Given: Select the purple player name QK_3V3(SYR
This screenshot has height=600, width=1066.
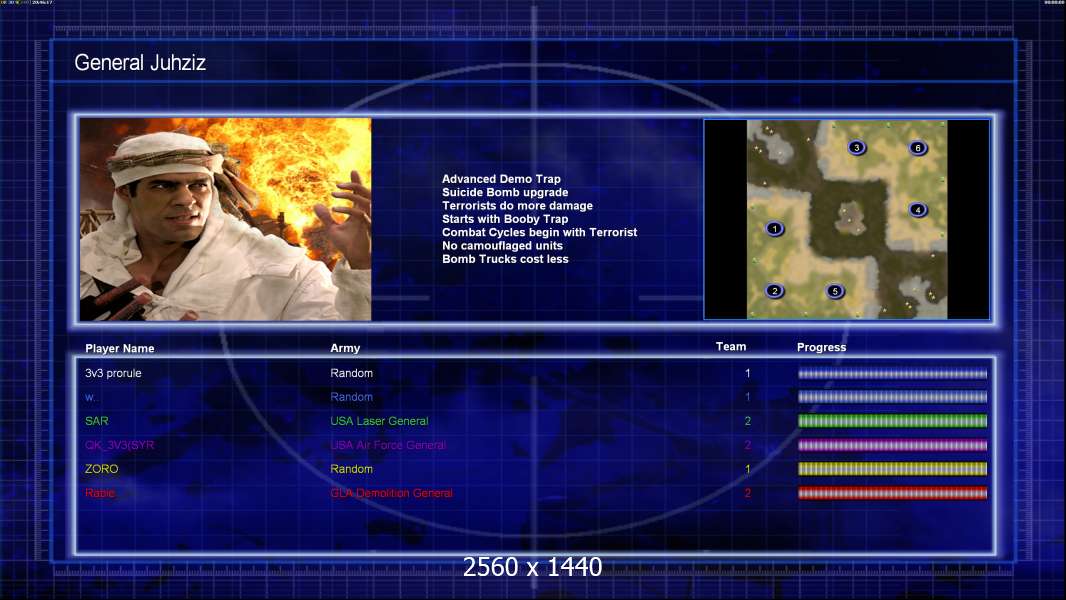Looking at the screenshot, I should [120, 445].
